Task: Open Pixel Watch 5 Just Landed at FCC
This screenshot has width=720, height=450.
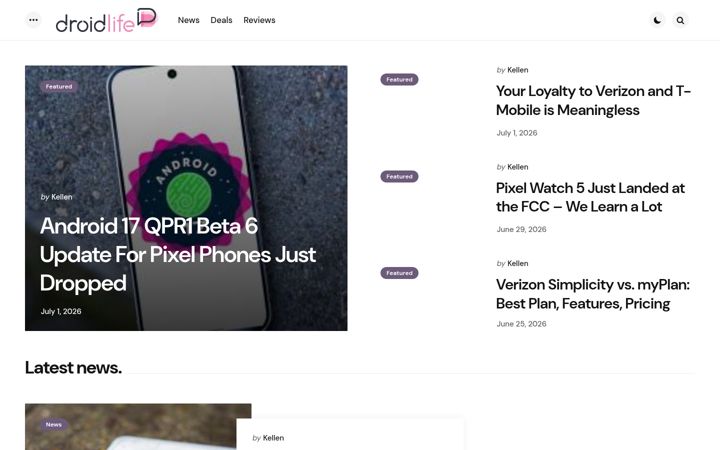Action: [590, 197]
